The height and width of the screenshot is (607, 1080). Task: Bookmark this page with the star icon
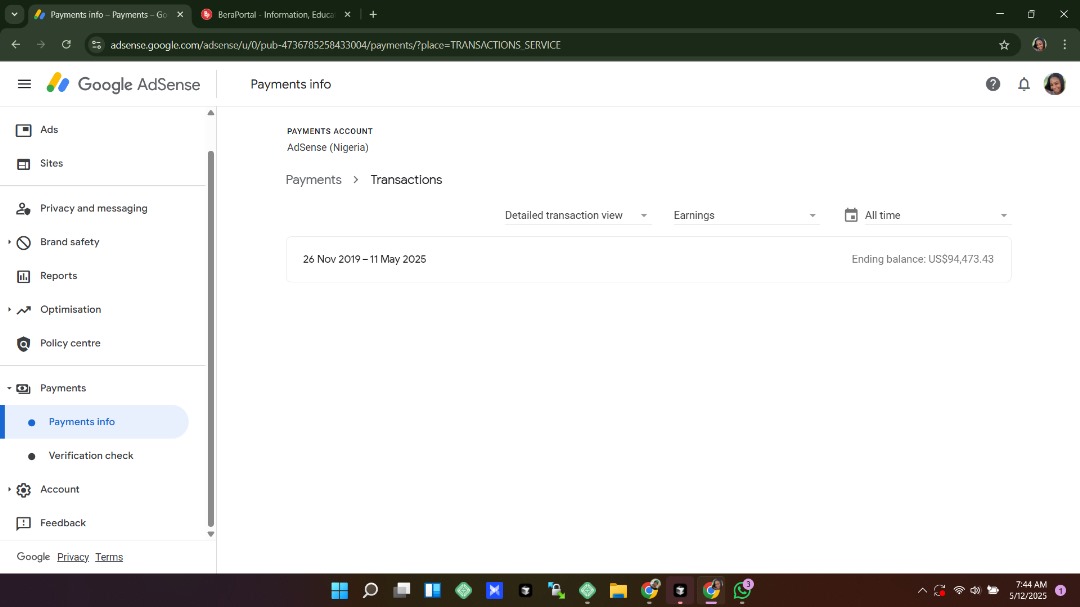point(1004,45)
